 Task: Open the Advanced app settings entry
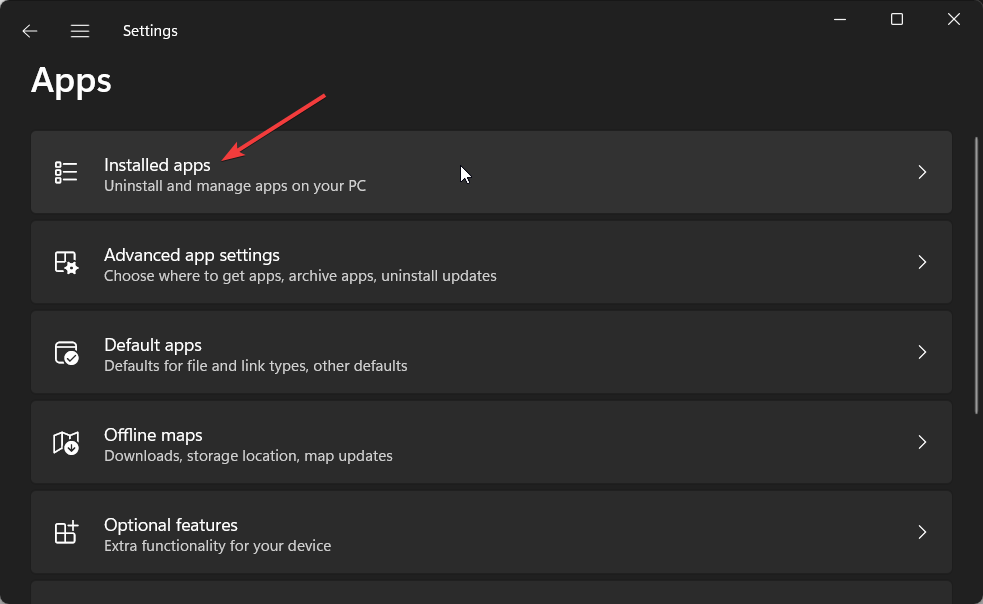[492, 262]
